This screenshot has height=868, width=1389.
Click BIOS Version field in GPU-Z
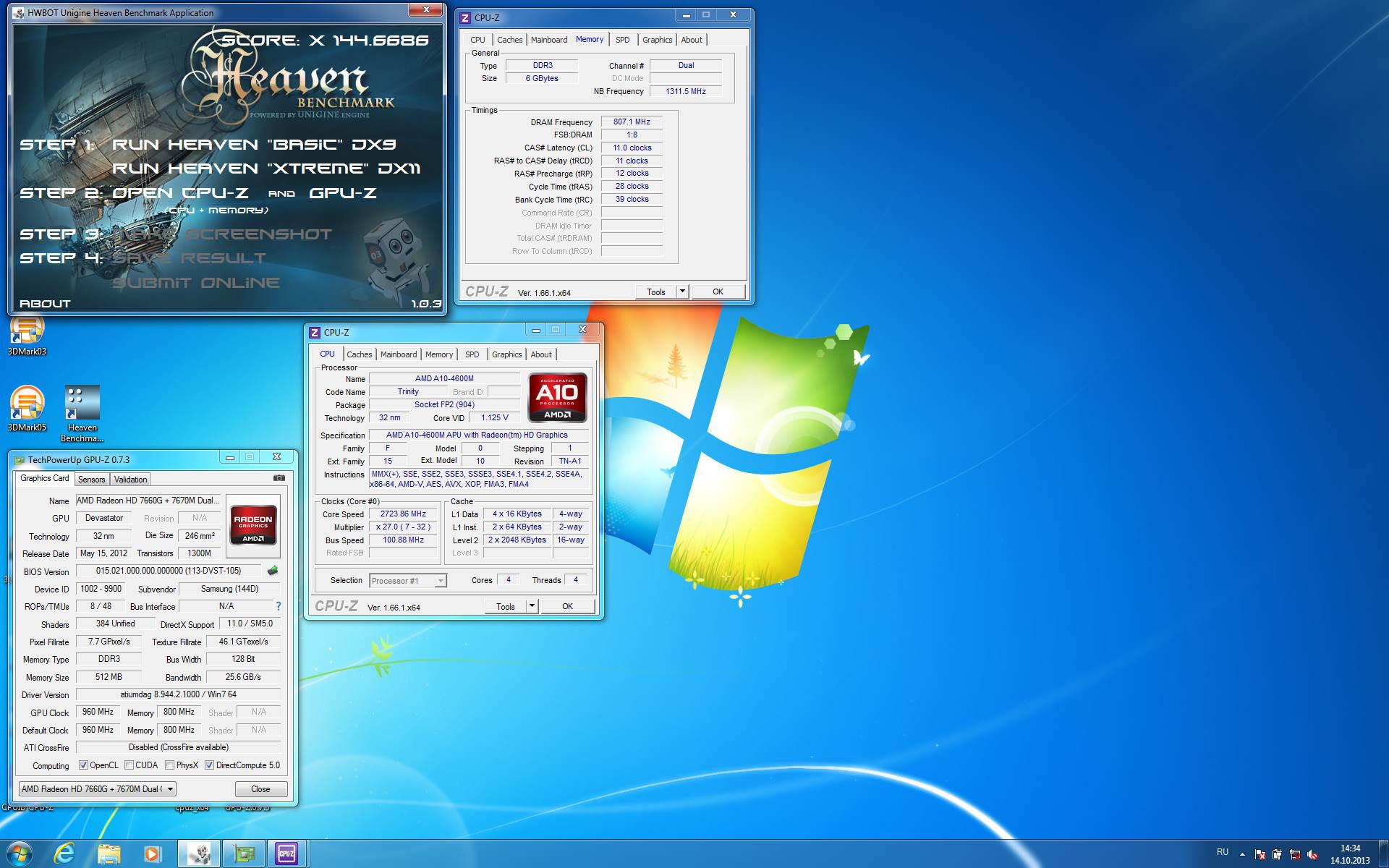pyautogui.click(x=169, y=571)
